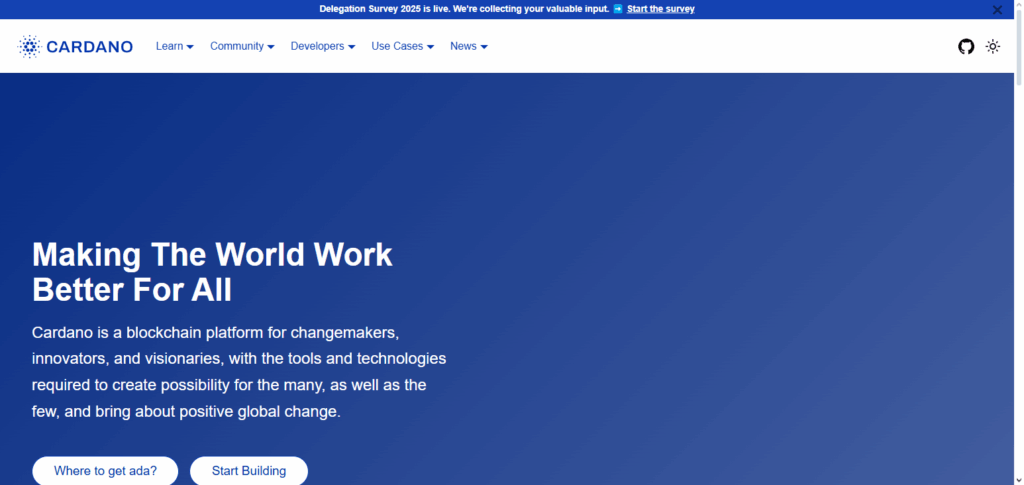Image resolution: width=1024 pixels, height=485 pixels.
Task: Click the caret arrow beside News
Action: pos(484,47)
